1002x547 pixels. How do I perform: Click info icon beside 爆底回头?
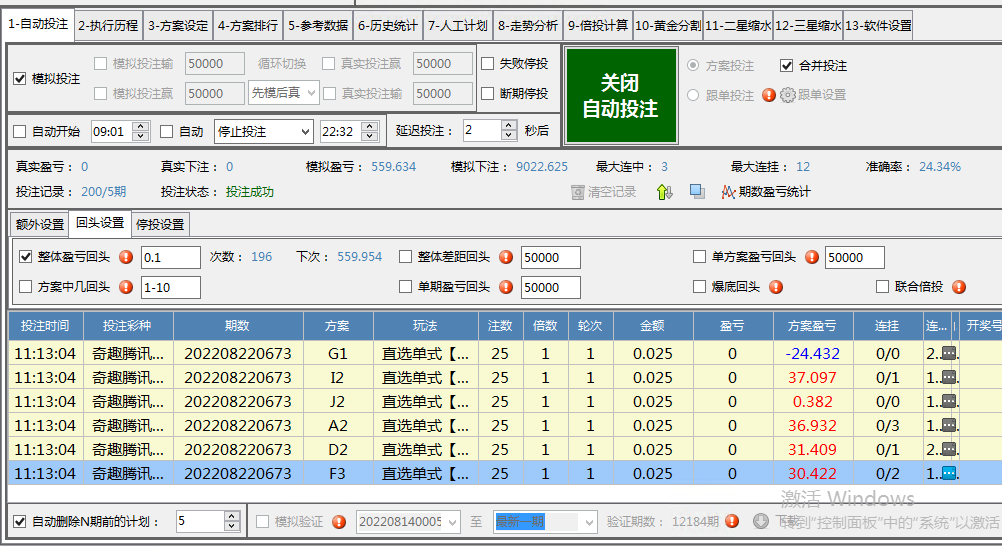click(x=776, y=287)
